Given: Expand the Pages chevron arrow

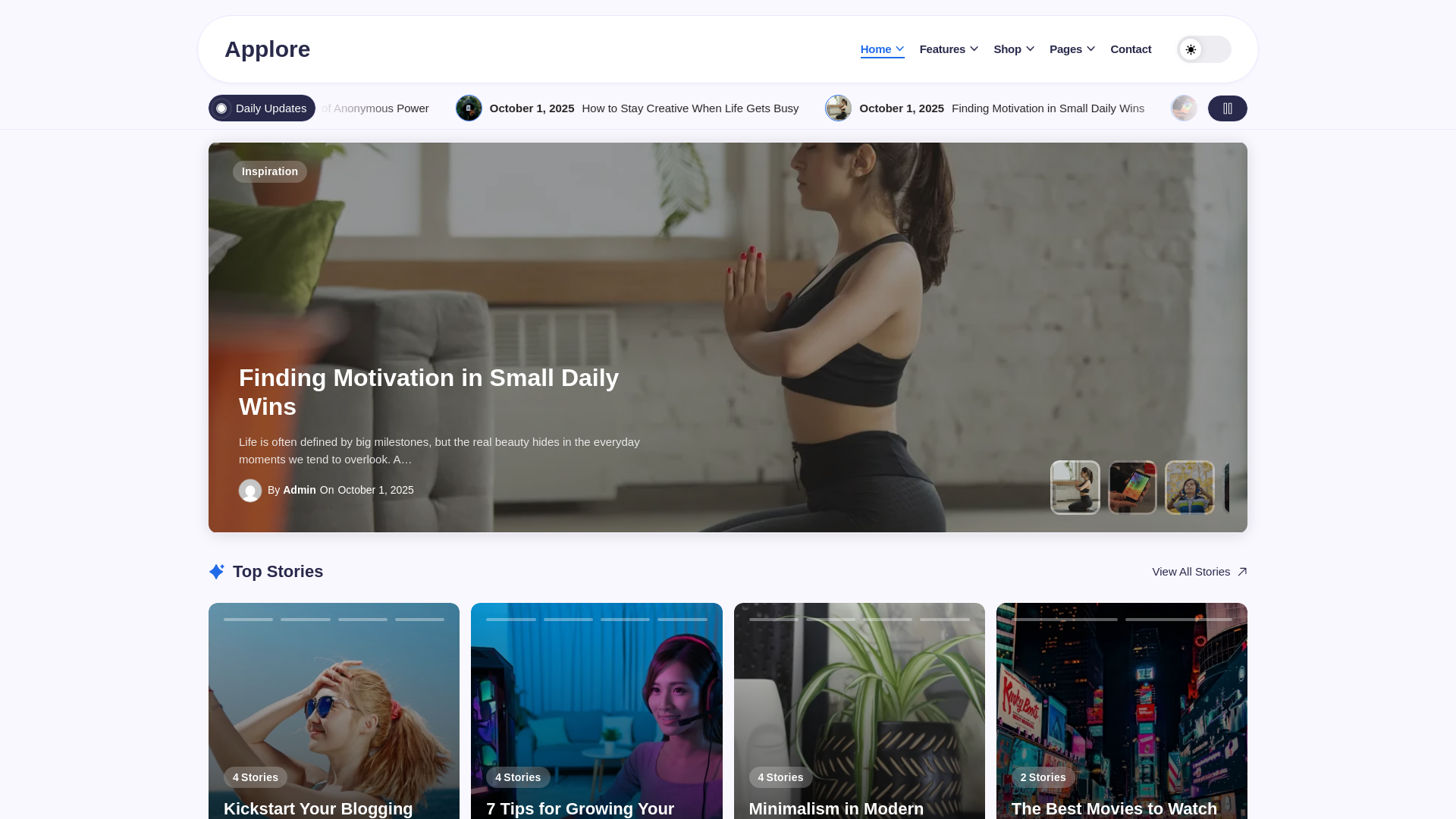Looking at the screenshot, I should (x=1090, y=49).
